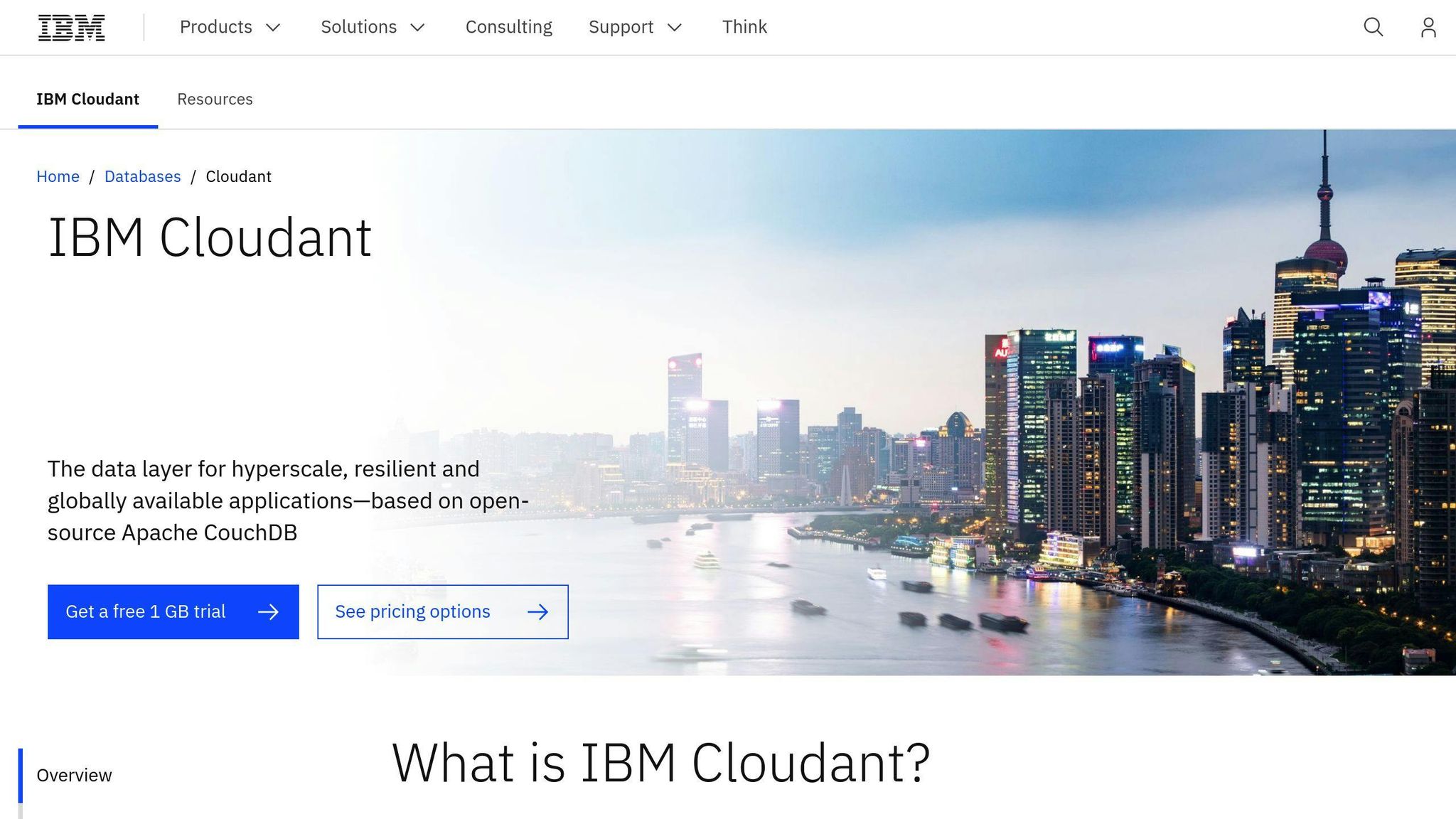The height and width of the screenshot is (819, 1456).
Task: Open the Think menu item
Action: click(744, 27)
